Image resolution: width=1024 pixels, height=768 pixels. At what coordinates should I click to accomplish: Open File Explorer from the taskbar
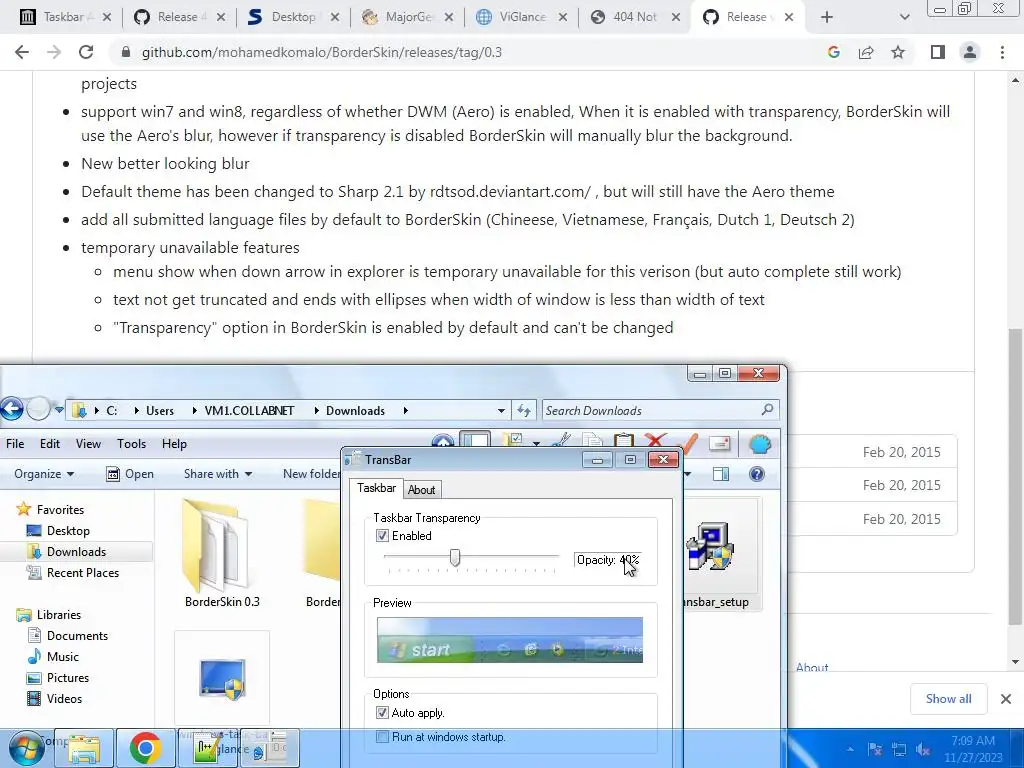[84, 748]
